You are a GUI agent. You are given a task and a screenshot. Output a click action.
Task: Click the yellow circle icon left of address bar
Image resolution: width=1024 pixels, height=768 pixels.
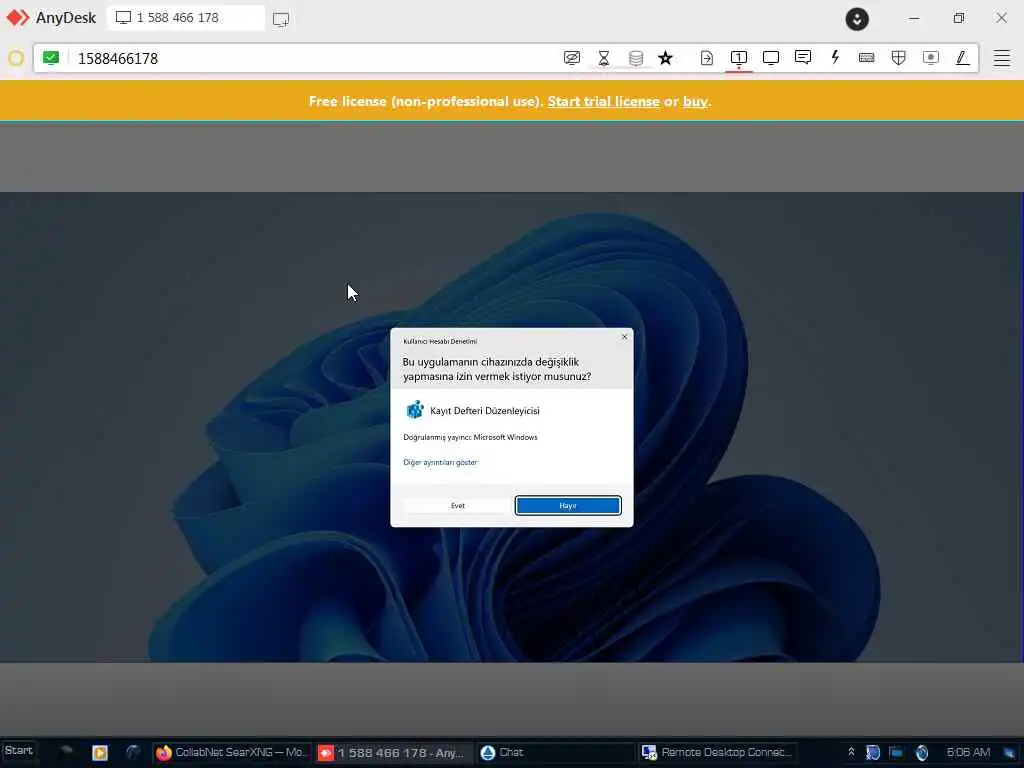pyautogui.click(x=16, y=58)
